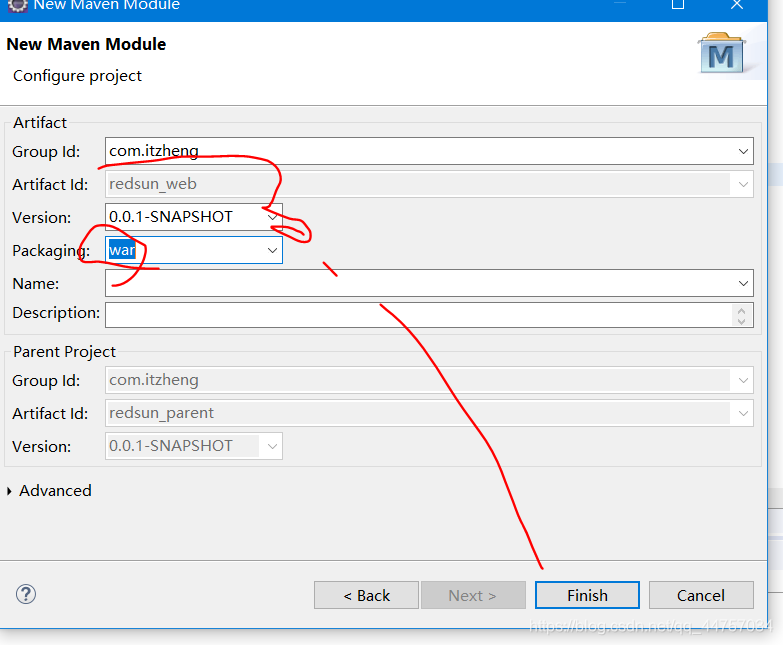The image size is (783, 645).
Task: Click the Eclipse gear icon in title bar
Action: pos(17,5)
